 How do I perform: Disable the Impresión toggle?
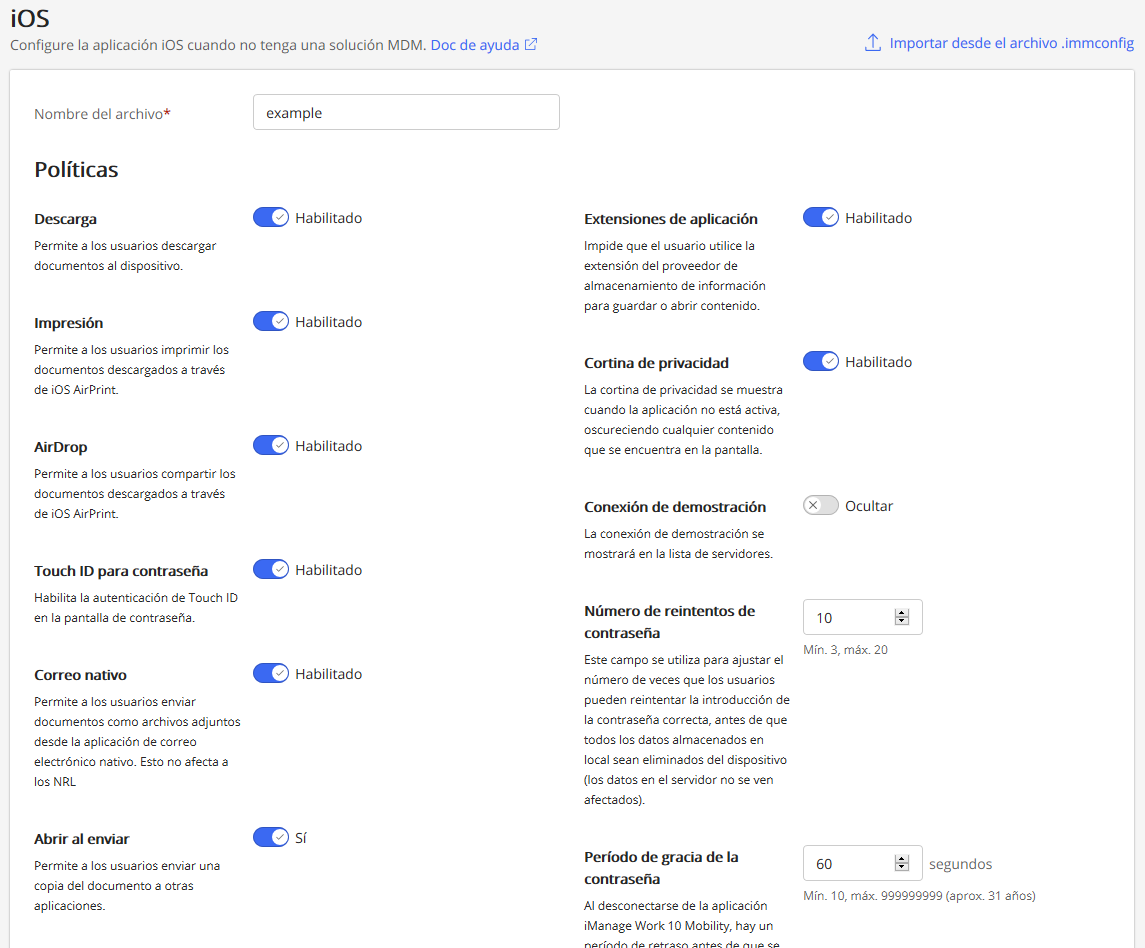click(271, 321)
